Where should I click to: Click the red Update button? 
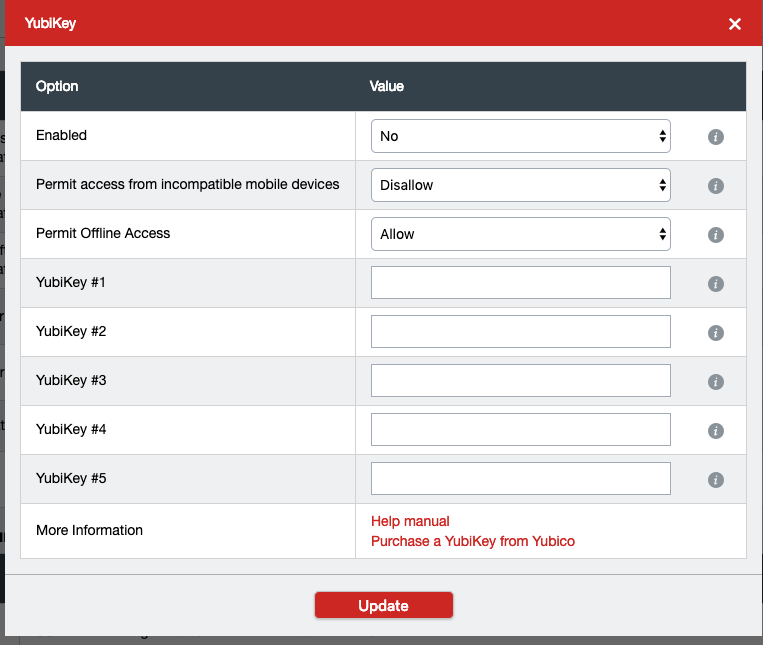coord(383,605)
